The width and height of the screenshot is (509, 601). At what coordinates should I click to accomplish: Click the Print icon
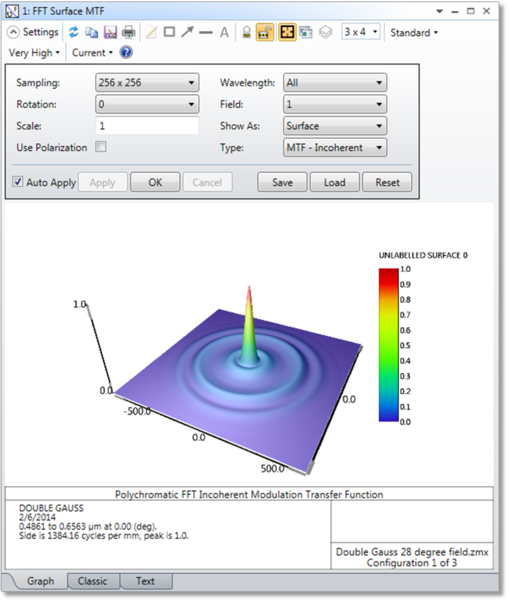click(128, 32)
